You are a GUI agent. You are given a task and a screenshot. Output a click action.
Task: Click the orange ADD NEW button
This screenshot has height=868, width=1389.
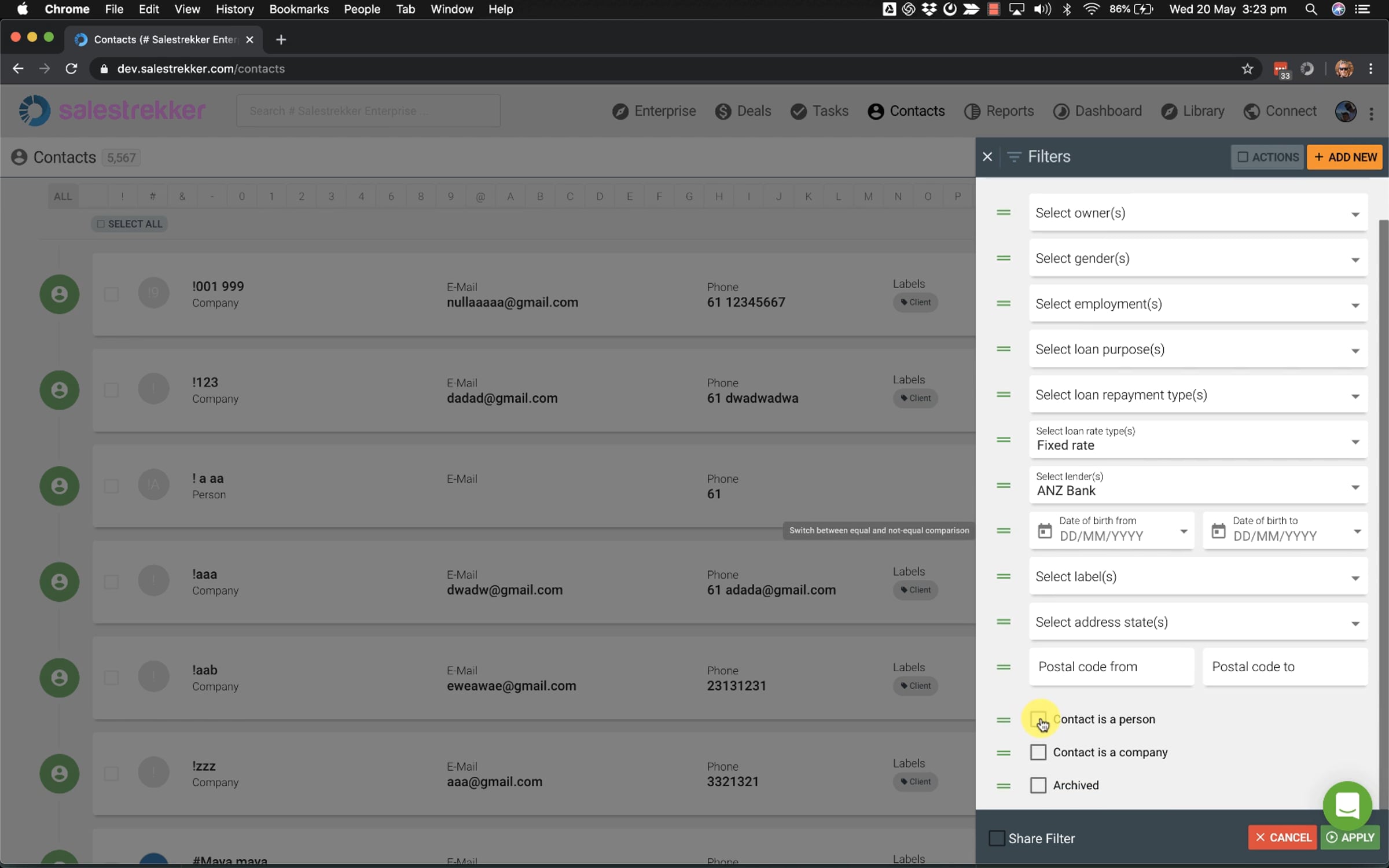1344,157
